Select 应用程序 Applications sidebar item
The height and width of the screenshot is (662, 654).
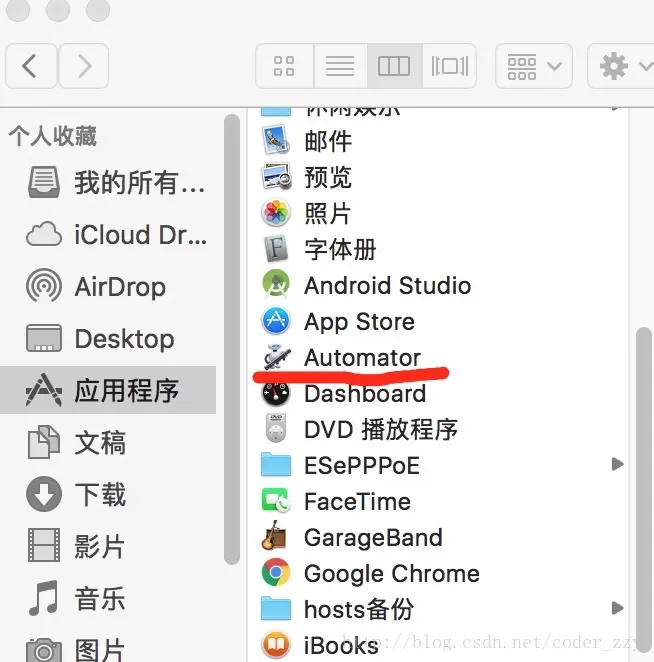tap(108, 390)
